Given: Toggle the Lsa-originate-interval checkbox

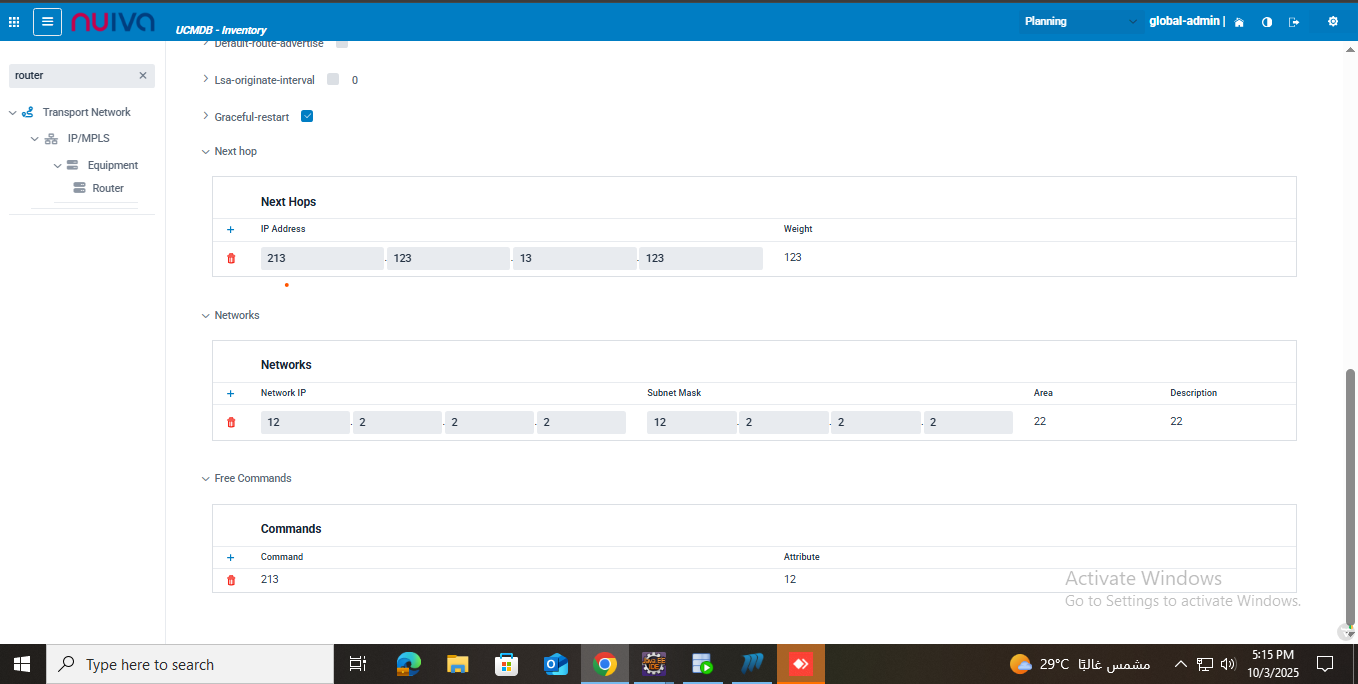Looking at the screenshot, I should (333, 80).
